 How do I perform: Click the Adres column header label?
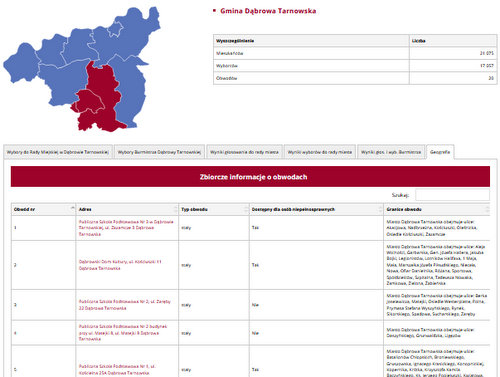[x=85, y=209]
